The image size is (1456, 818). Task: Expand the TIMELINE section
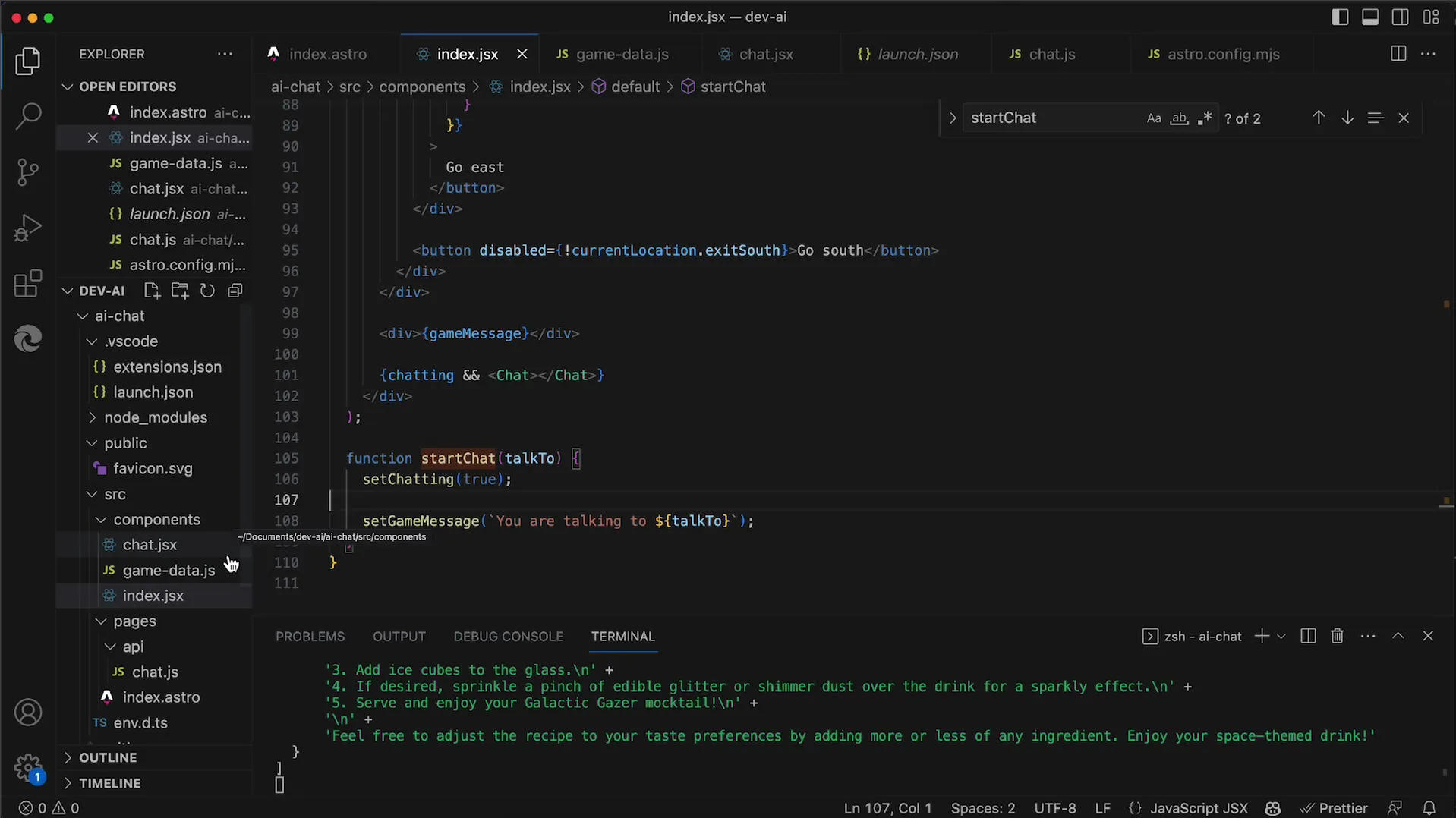(154, 783)
